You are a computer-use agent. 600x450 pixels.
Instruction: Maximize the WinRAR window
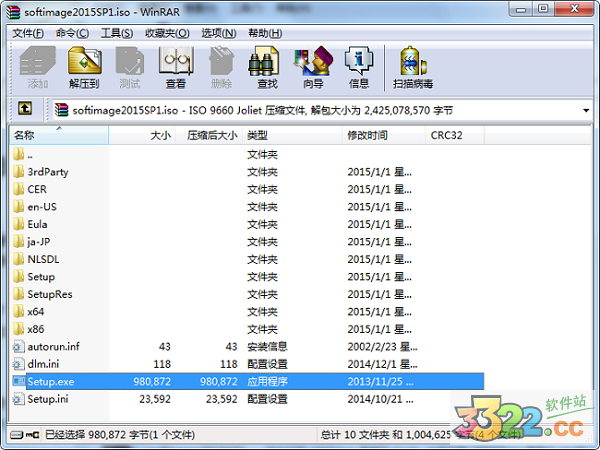[x=543, y=9]
